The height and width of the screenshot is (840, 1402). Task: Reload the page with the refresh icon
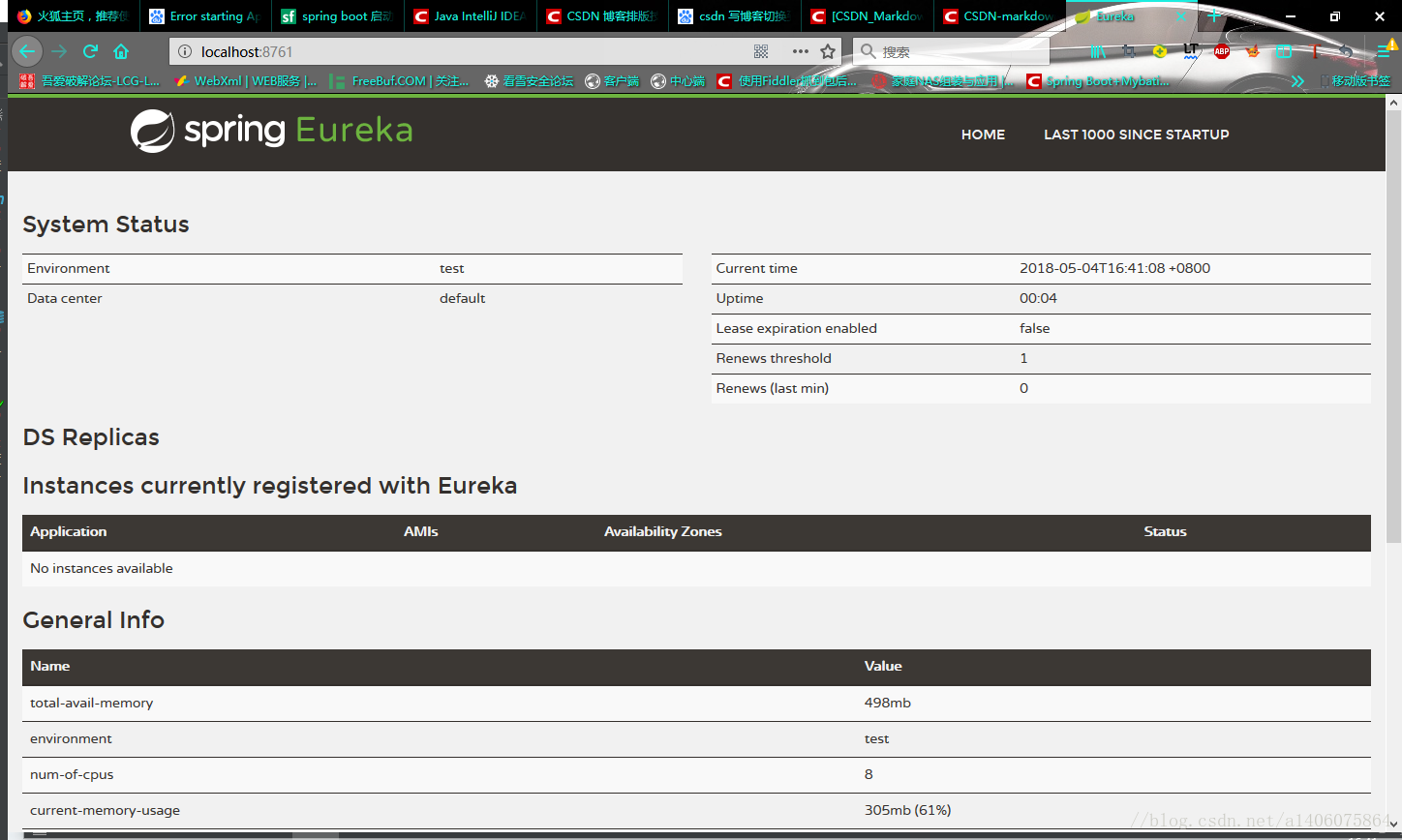[x=90, y=51]
